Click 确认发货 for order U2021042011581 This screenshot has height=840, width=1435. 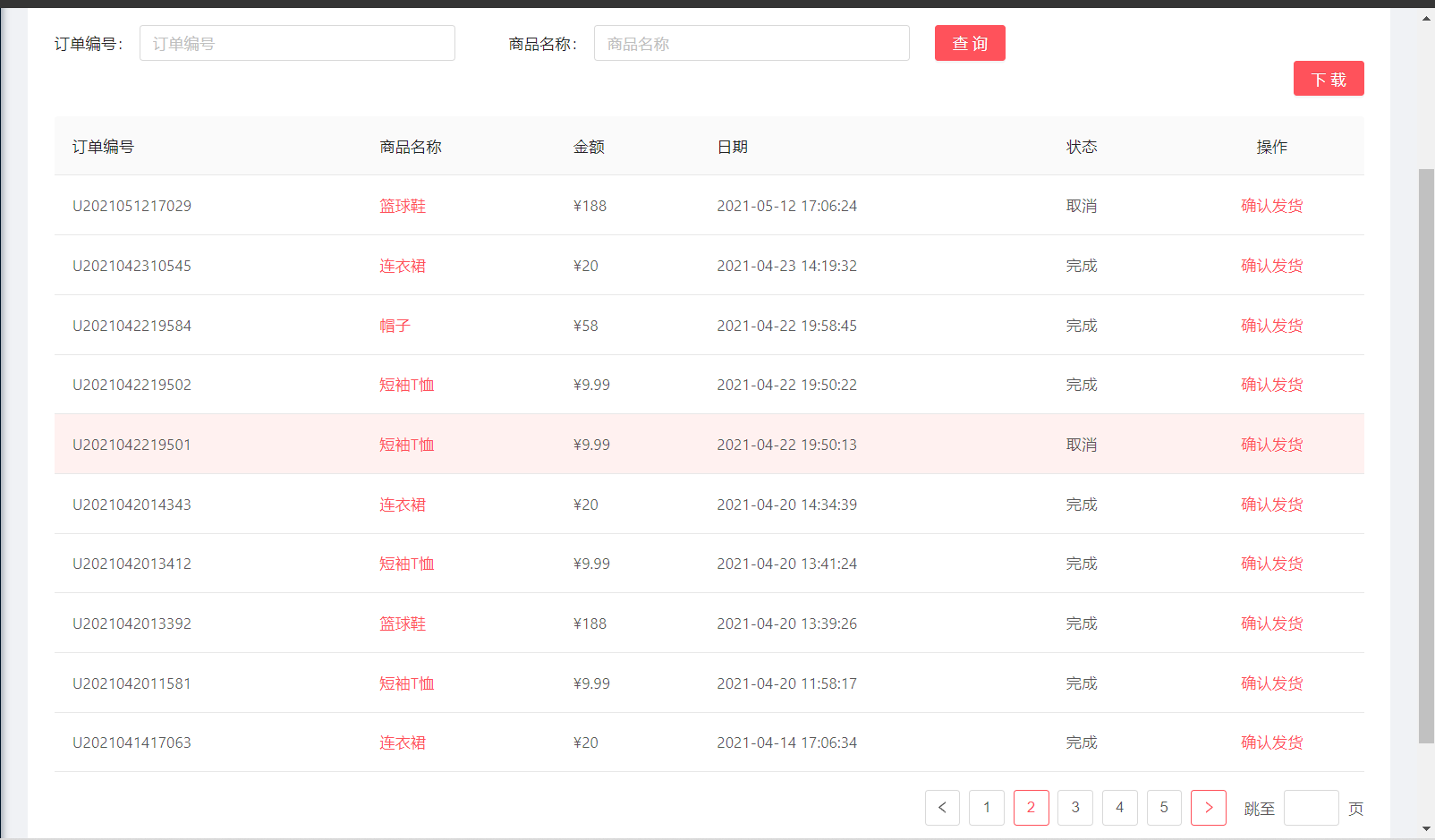[1271, 683]
